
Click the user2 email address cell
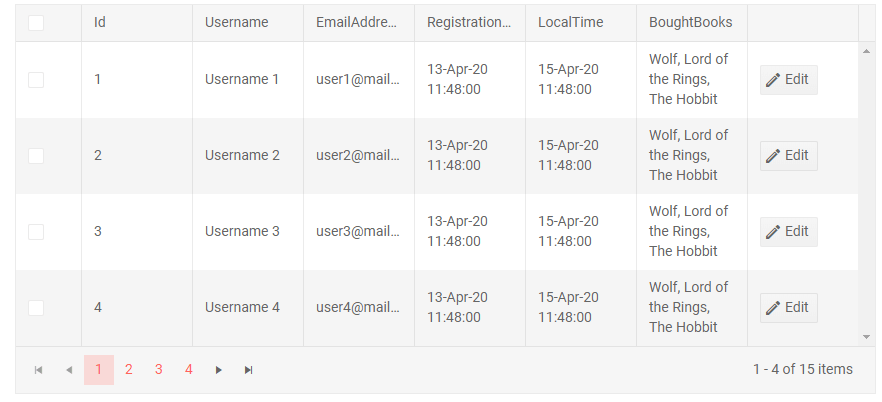pos(358,156)
